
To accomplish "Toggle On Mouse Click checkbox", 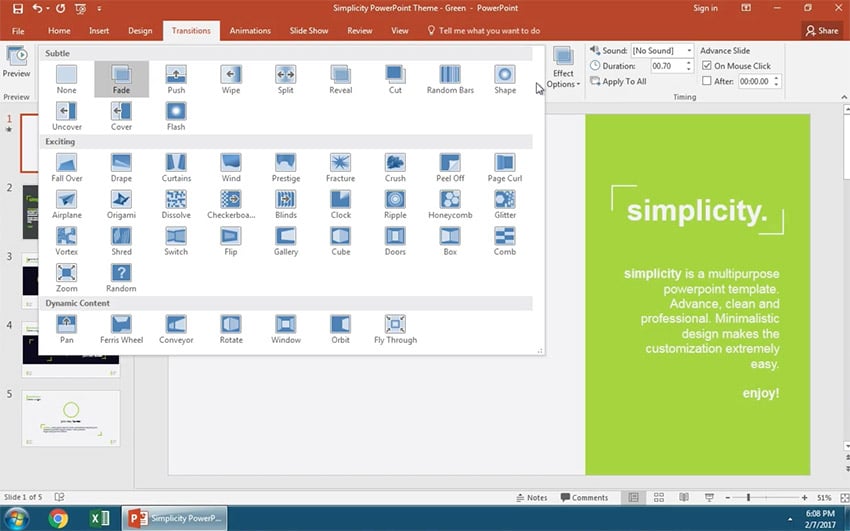I will point(706,66).
